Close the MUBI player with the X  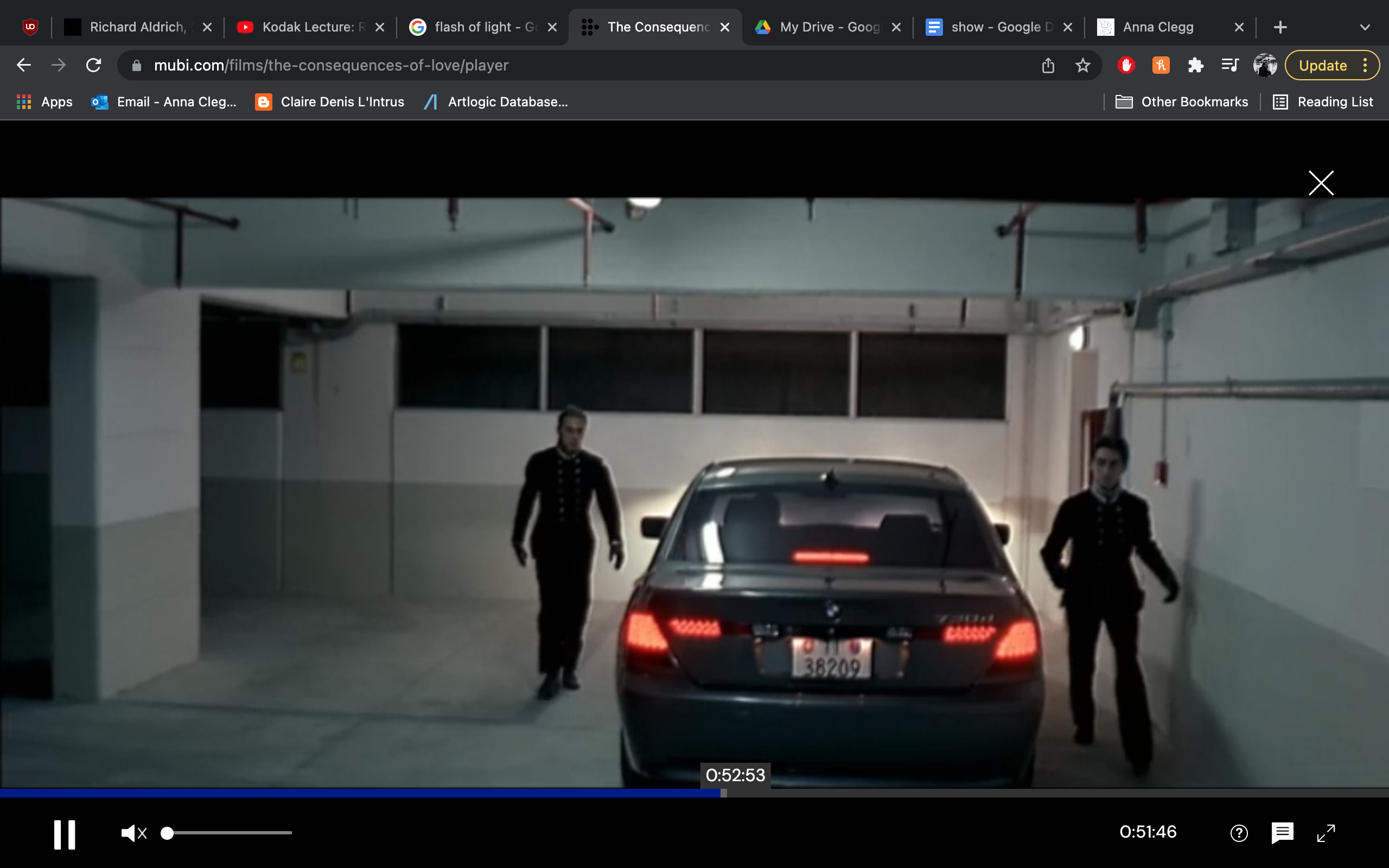coord(1321,183)
